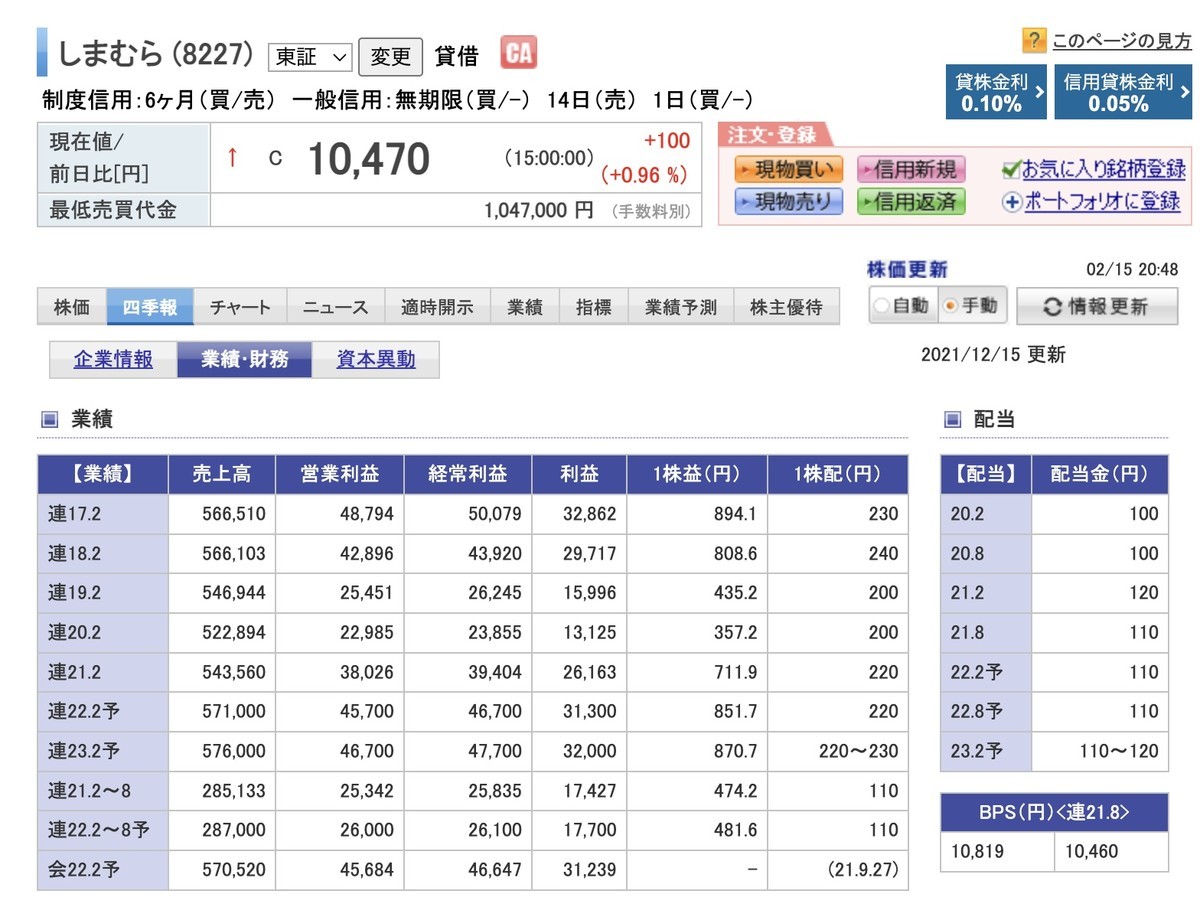Select the 手動 price update radio button
Viewport: 1200px width, 920px height.
tap(950, 306)
